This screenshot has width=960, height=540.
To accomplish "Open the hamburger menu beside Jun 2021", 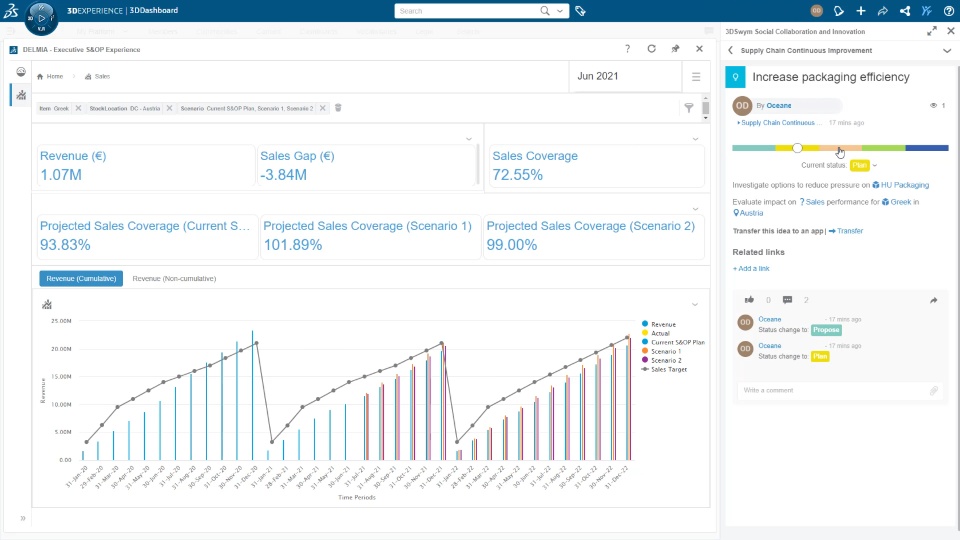I will pos(696,77).
